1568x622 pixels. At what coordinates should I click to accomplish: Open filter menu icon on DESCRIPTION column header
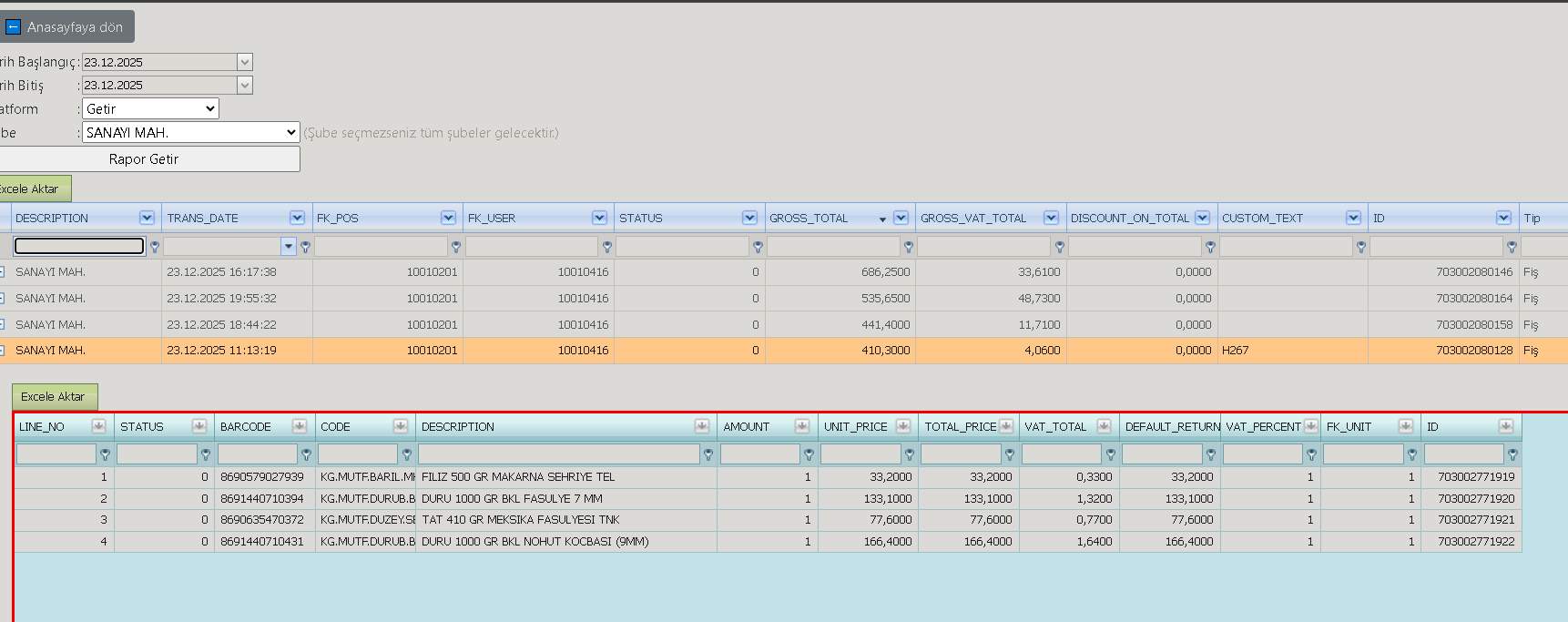(147, 218)
